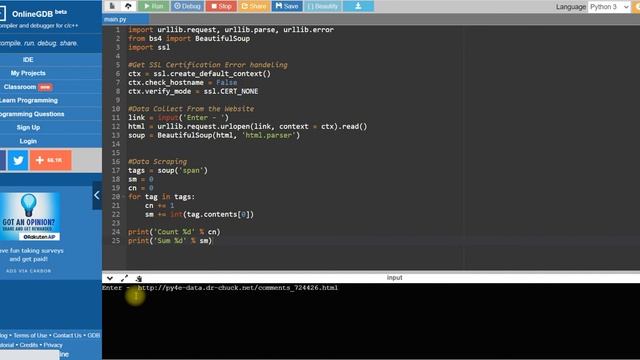Click the Login sidebar link
This screenshot has height=360, width=640.
click(x=28, y=141)
